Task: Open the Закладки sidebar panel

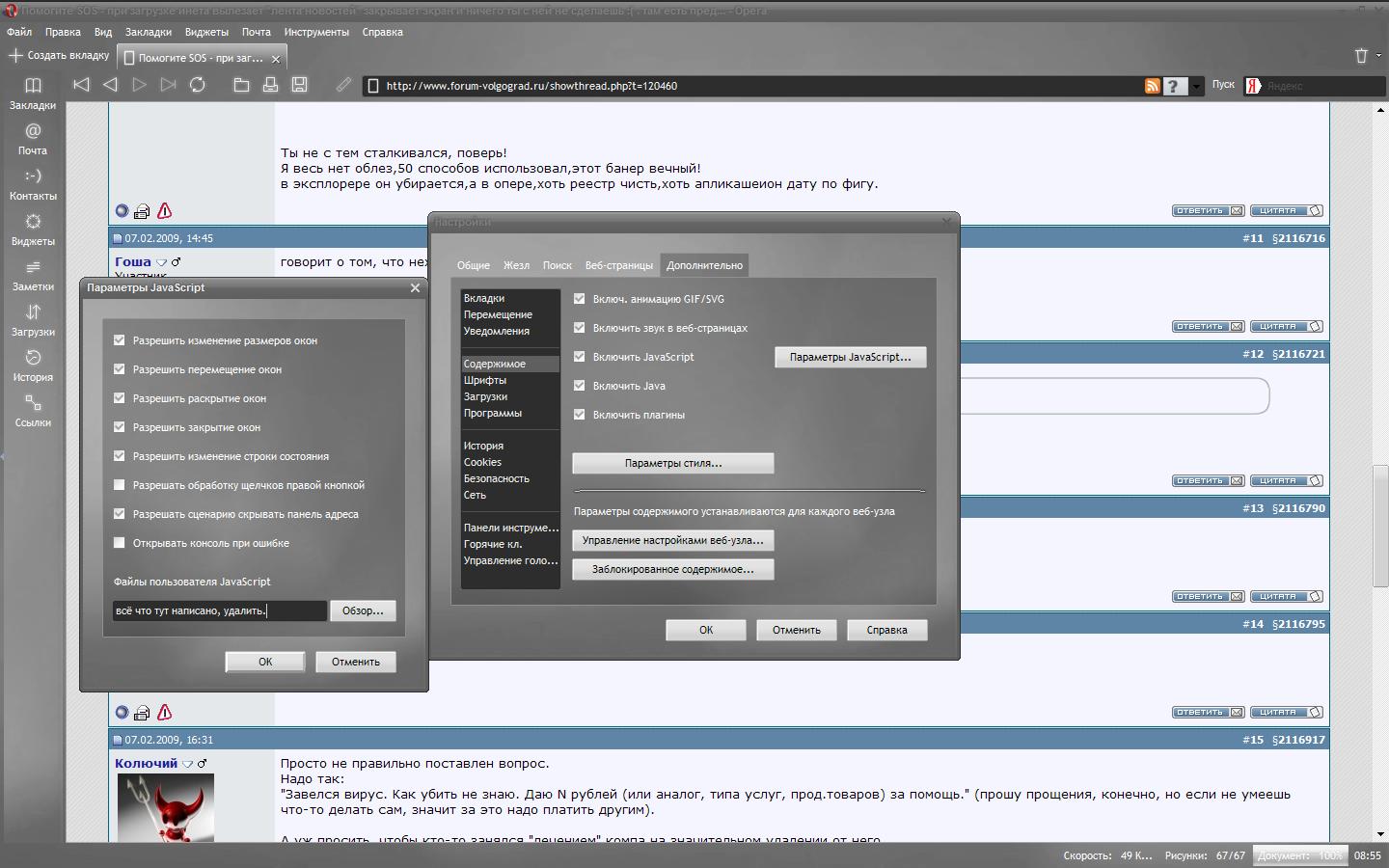Action: click(x=33, y=94)
